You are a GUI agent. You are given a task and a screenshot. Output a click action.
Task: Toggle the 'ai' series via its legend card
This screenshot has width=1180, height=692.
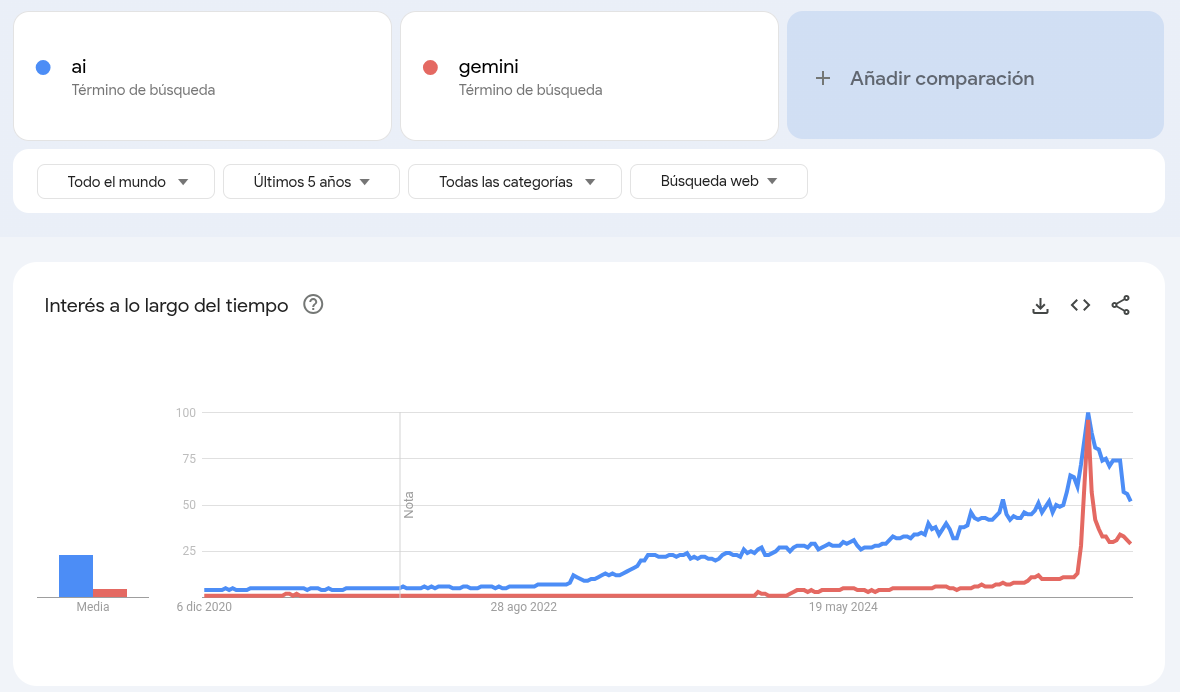click(x=200, y=75)
